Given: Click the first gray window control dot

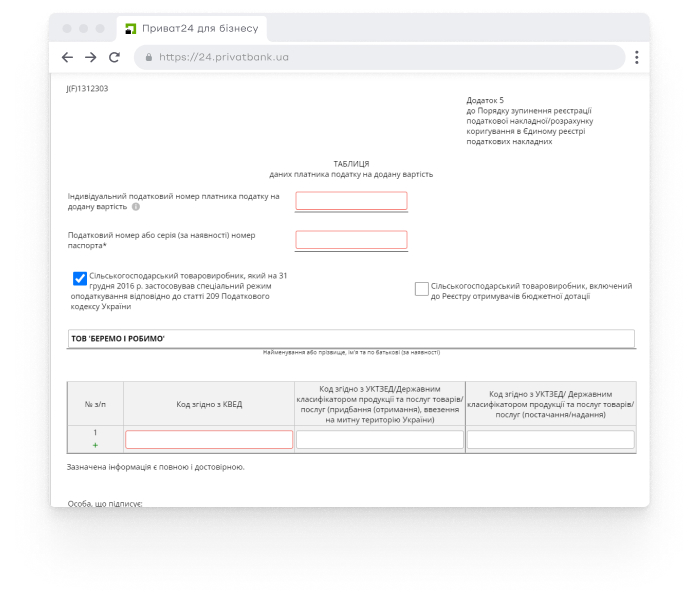Looking at the screenshot, I should click(x=67, y=29).
